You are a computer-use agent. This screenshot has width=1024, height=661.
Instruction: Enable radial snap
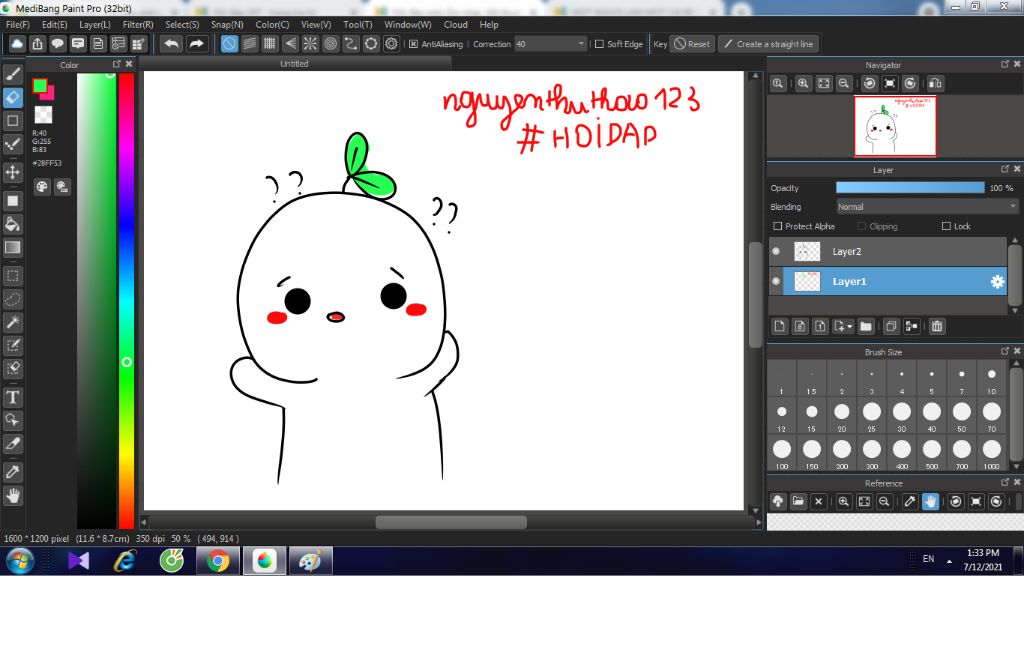coord(310,44)
